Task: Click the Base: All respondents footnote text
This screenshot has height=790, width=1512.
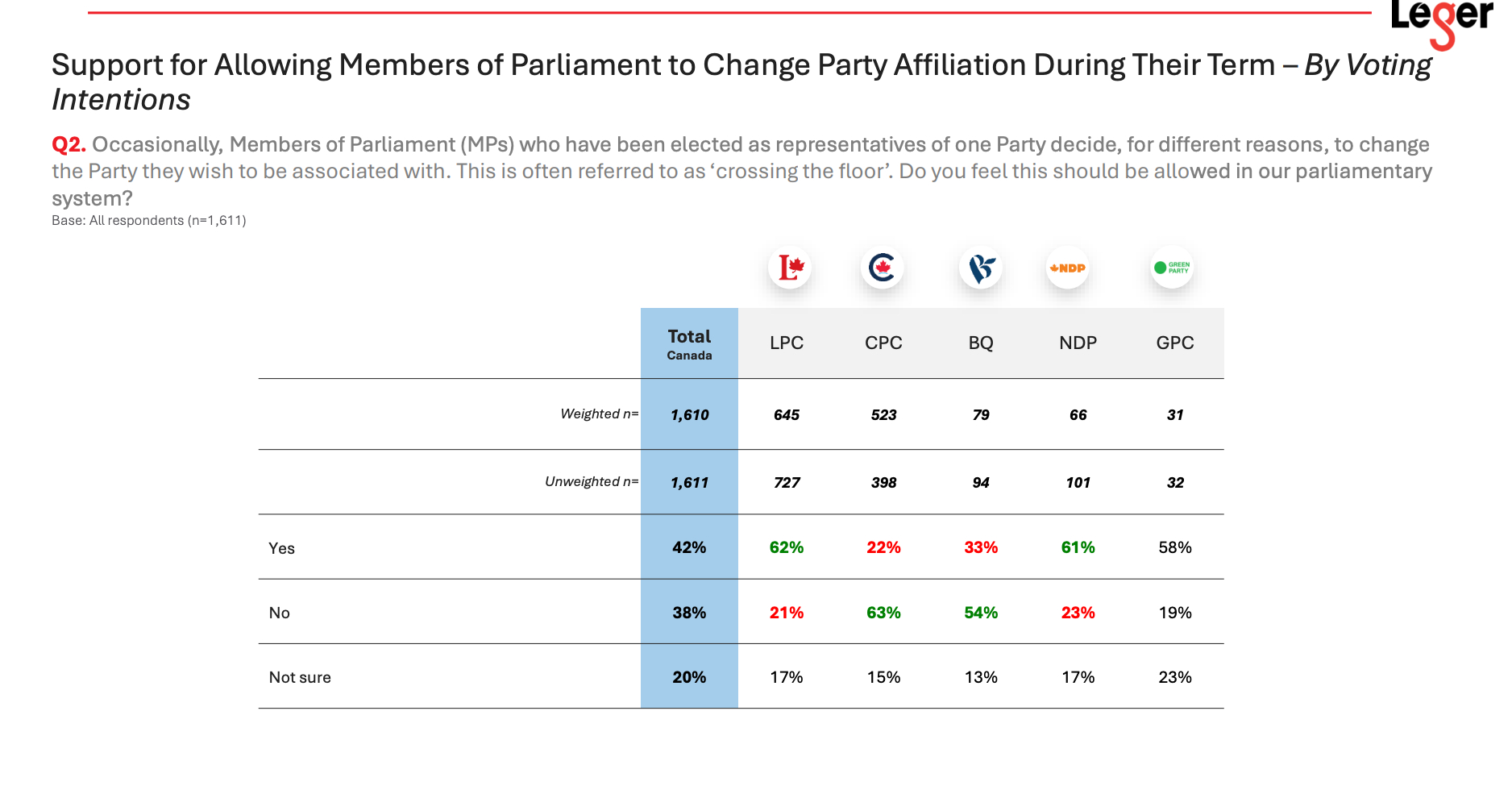Action: click(x=149, y=221)
